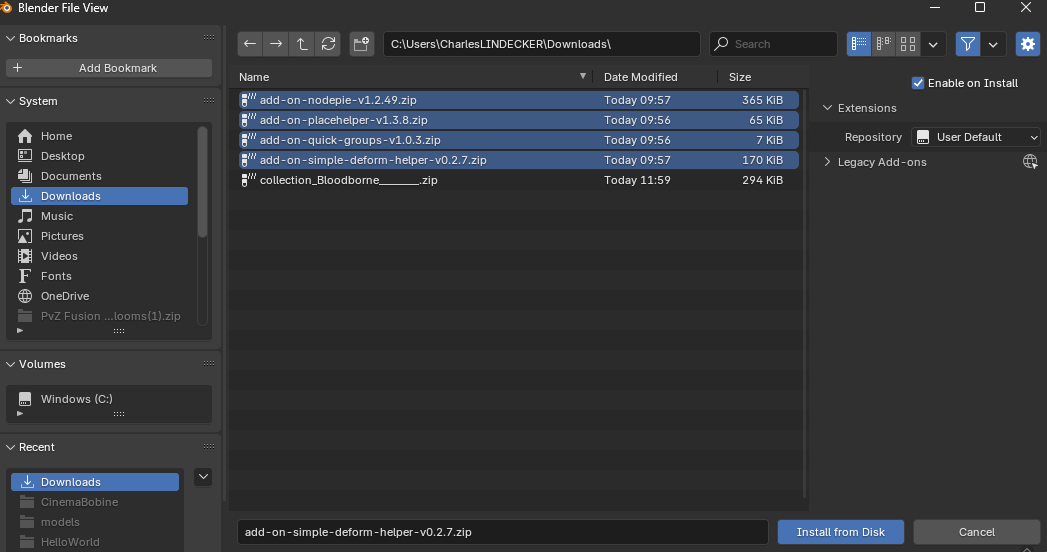Navigate to parent directory

click(302, 44)
